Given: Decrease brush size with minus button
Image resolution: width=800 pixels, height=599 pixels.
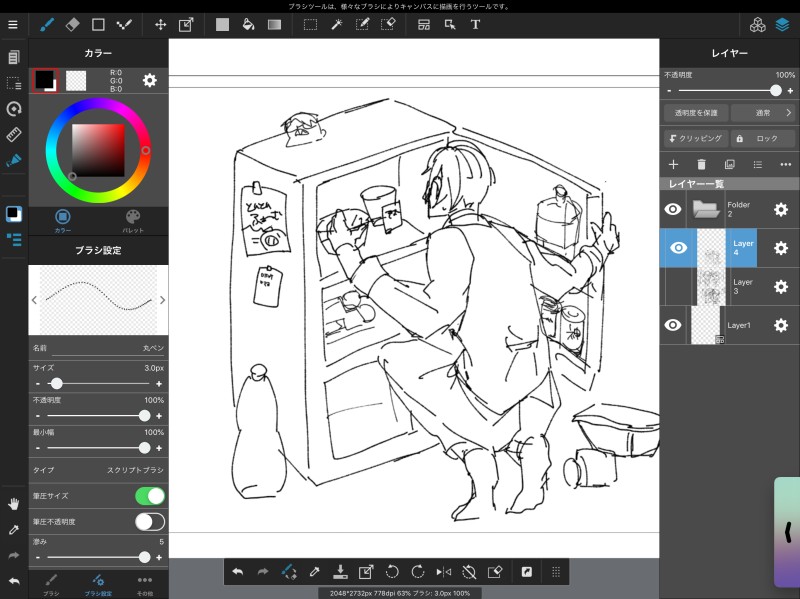Looking at the screenshot, I should click(38, 384).
